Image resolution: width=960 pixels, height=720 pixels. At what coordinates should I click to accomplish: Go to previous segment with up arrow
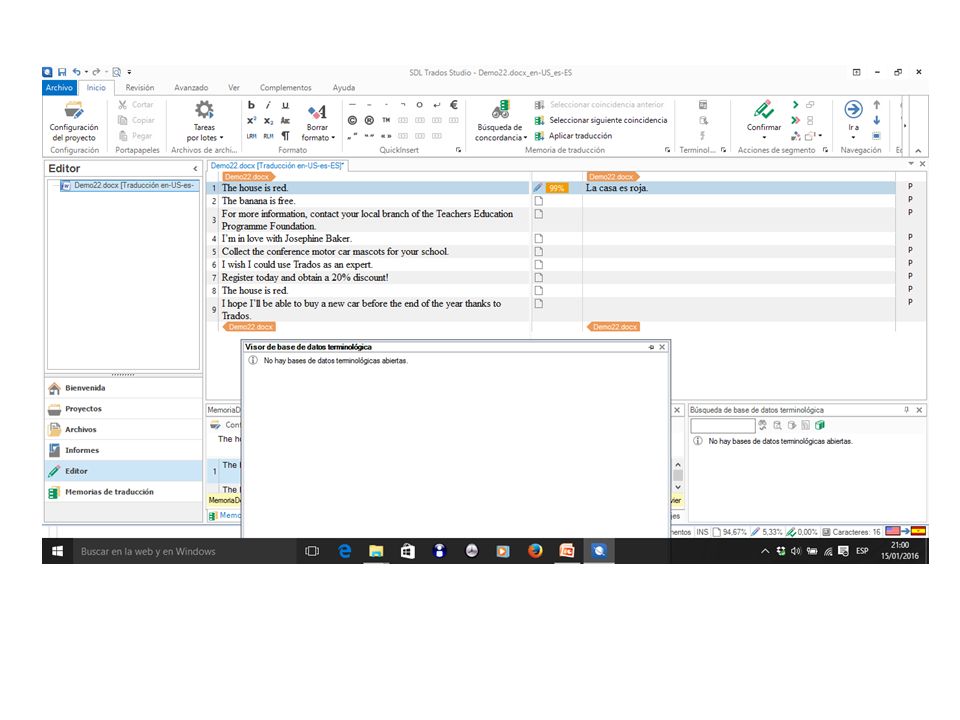(877, 105)
